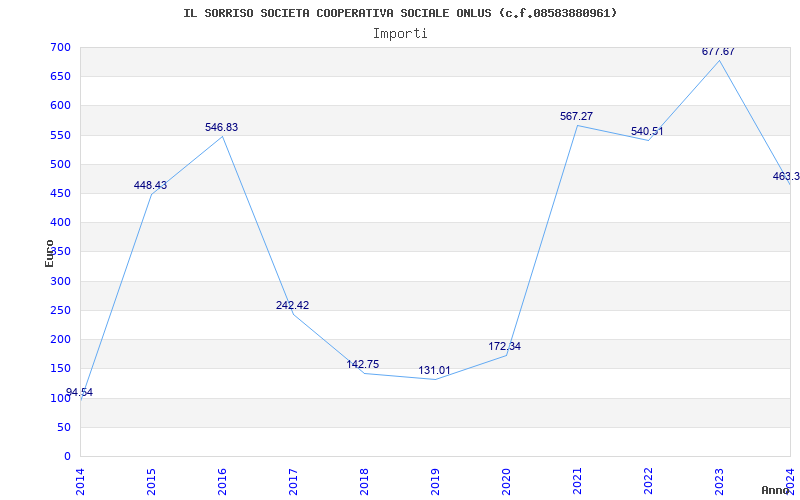The width and height of the screenshot is (800, 500).
Task: Click x-axis year label 2015
Action: pyautogui.click(x=151, y=481)
